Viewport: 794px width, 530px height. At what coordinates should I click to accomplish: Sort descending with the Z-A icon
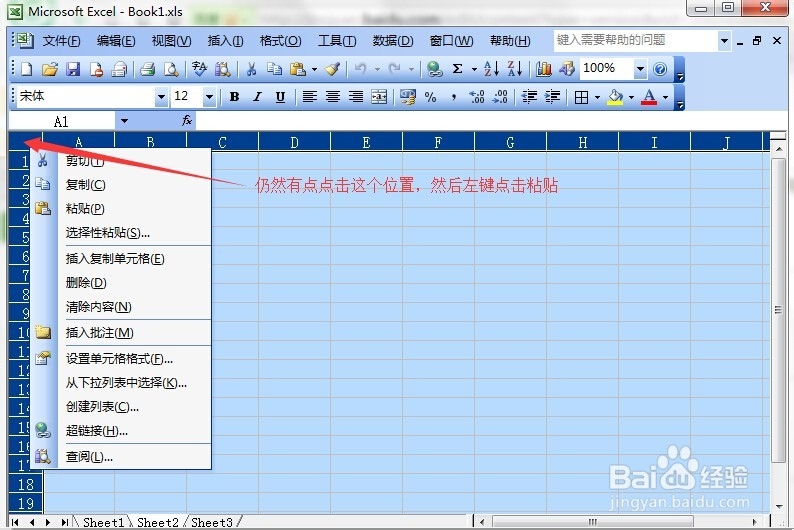(514, 69)
